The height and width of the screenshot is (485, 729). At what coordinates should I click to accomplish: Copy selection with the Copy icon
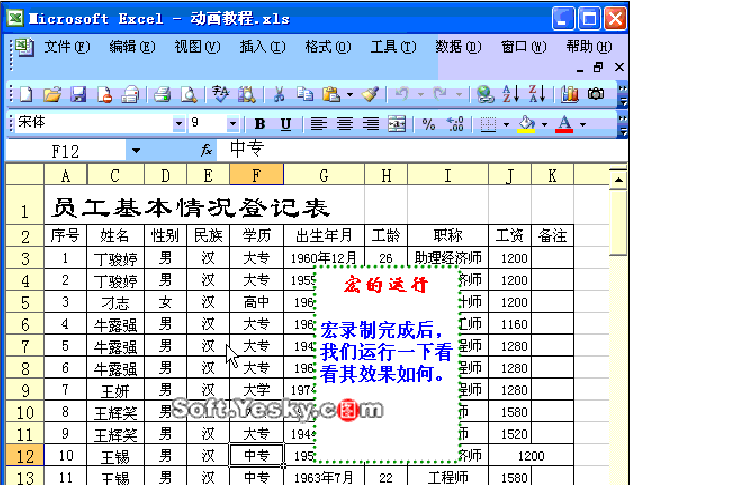pyautogui.click(x=305, y=94)
